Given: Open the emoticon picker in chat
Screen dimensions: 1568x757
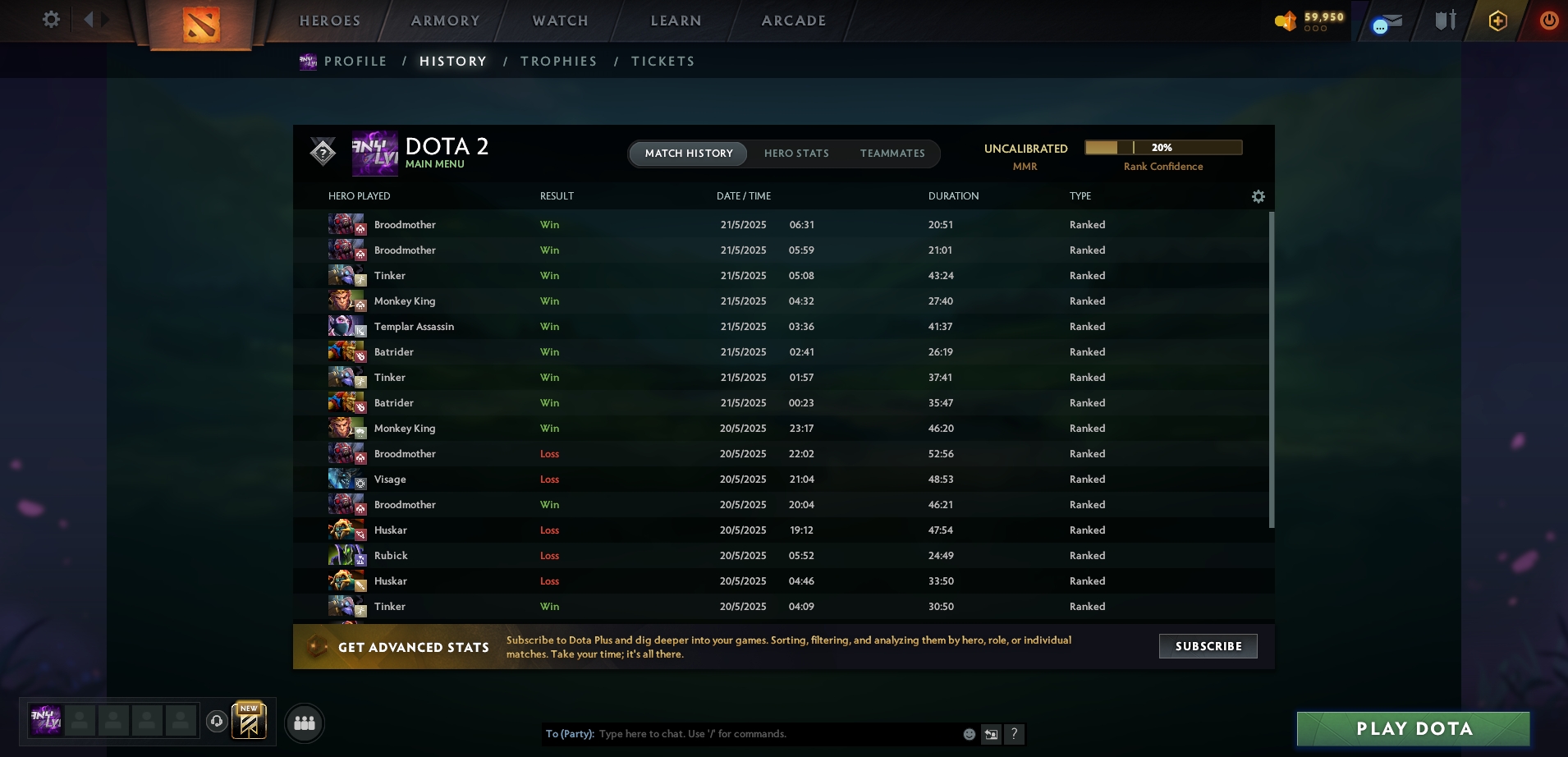Looking at the screenshot, I should 970,734.
